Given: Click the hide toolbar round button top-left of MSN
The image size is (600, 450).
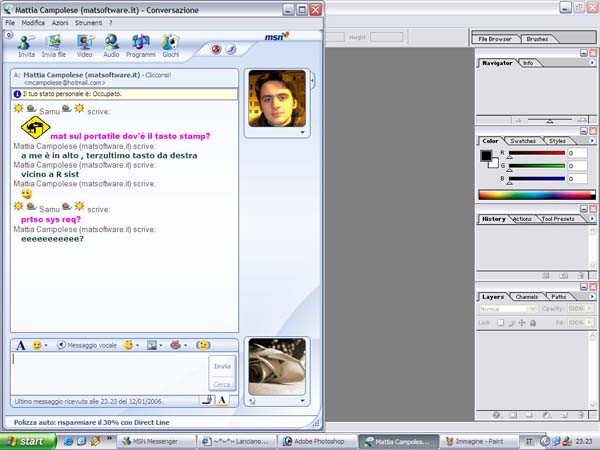Looking at the screenshot, I should 8,35.
